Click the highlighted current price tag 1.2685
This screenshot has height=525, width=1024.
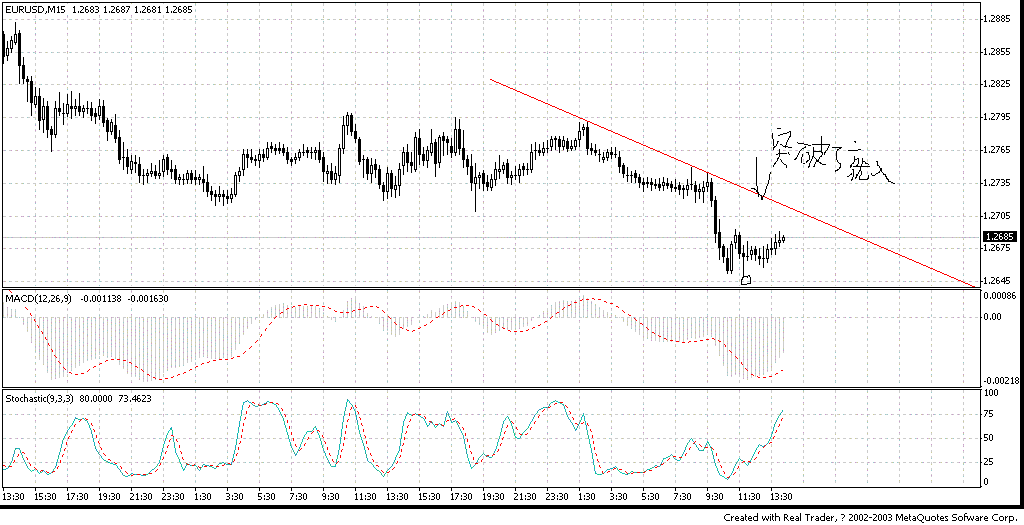point(1001,237)
